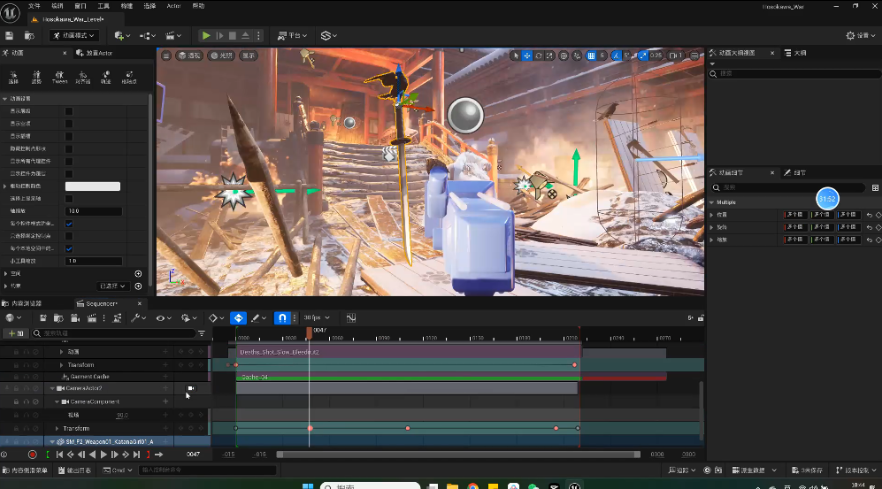Image resolution: width=882 pixels, height=489 pixels.
Task: Click the Sequencer save sequence icon
Action: coord(43,318)
